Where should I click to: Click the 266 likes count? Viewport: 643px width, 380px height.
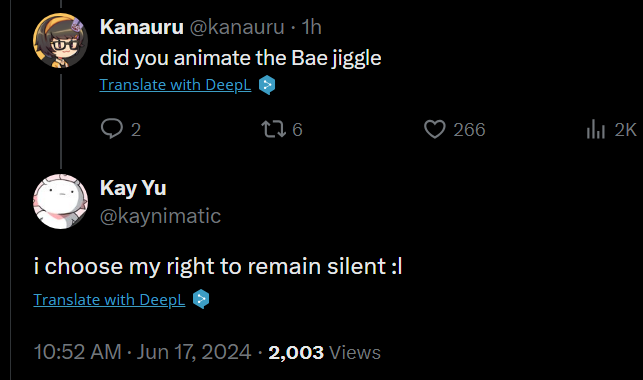[469, 130]
